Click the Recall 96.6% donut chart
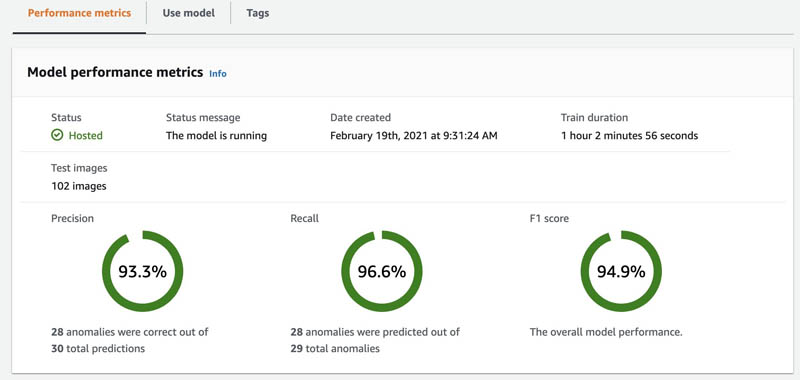The height and width of the screenshot is (380, 800). (x=382, y=271)
